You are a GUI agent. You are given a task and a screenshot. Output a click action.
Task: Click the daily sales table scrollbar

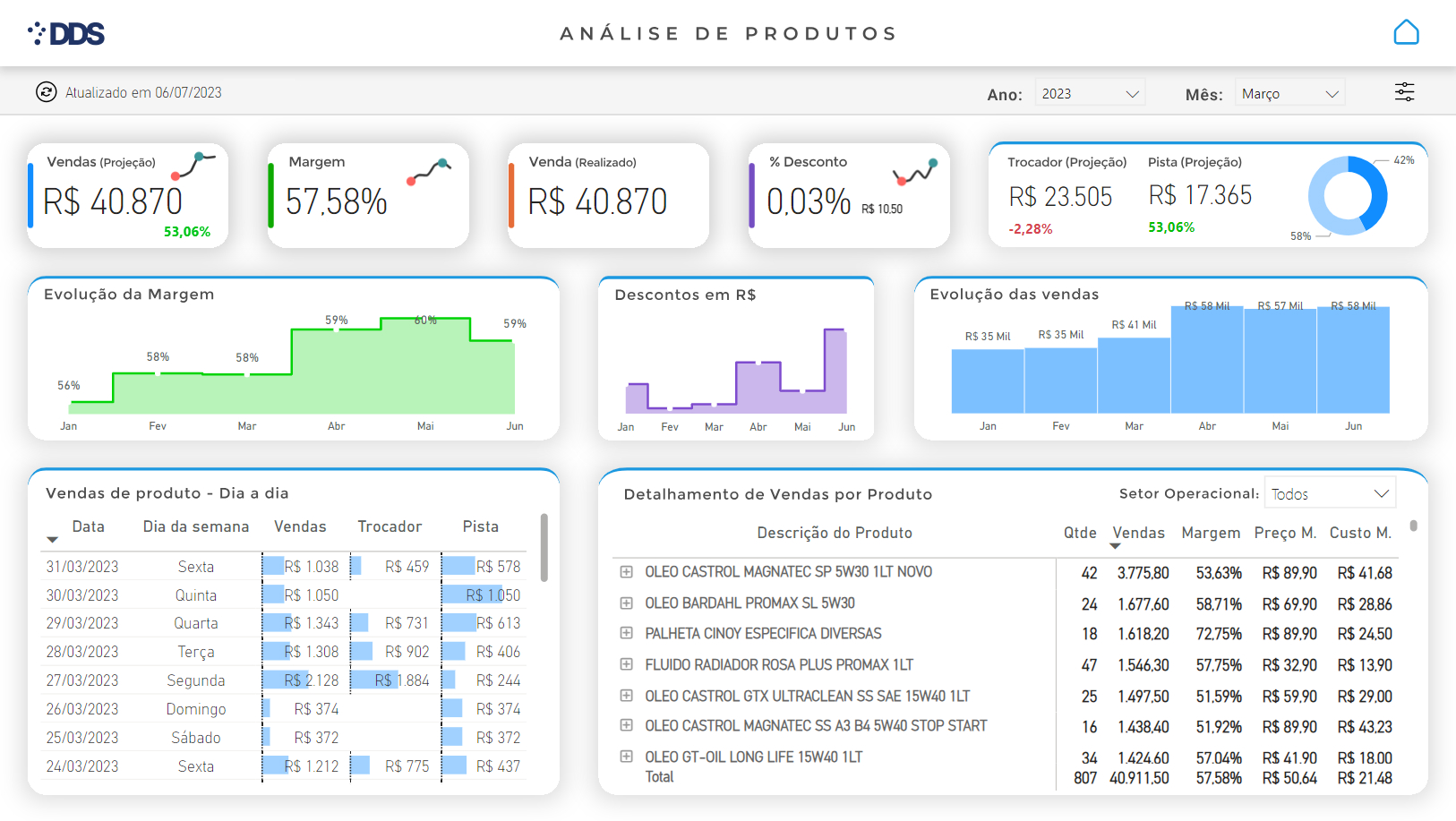(x=544, y=547)
